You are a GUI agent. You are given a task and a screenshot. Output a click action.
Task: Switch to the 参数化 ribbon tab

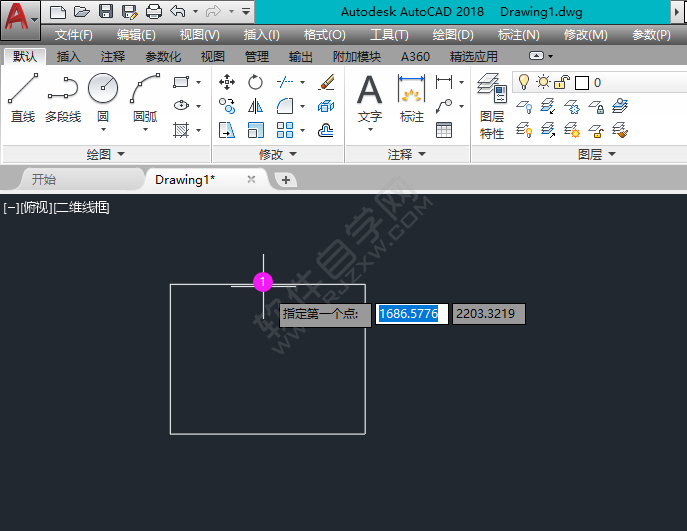163,57
